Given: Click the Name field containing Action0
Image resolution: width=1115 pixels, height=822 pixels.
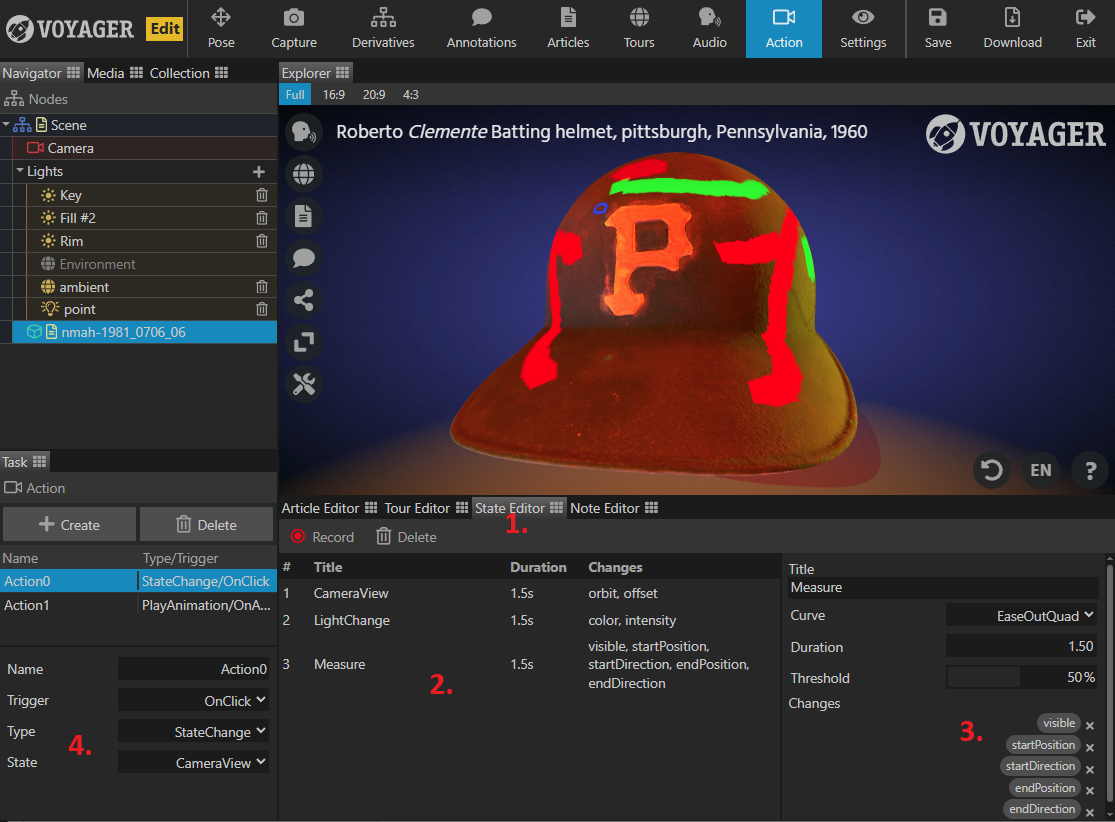Looking at the screenshot, I should click(193, 669).
